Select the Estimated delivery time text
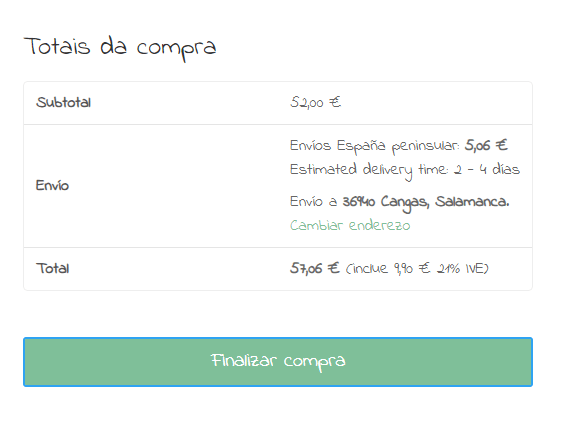Viewport: 561px width, 429px height. pyautogui.click(x=369, y=170)
